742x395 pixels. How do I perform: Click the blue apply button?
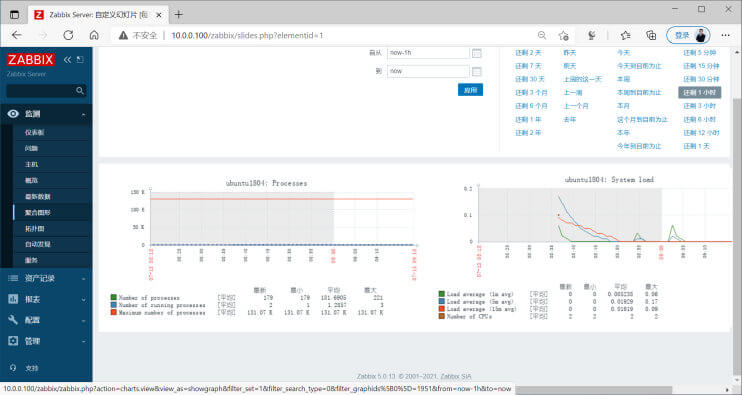click(470, 90)
